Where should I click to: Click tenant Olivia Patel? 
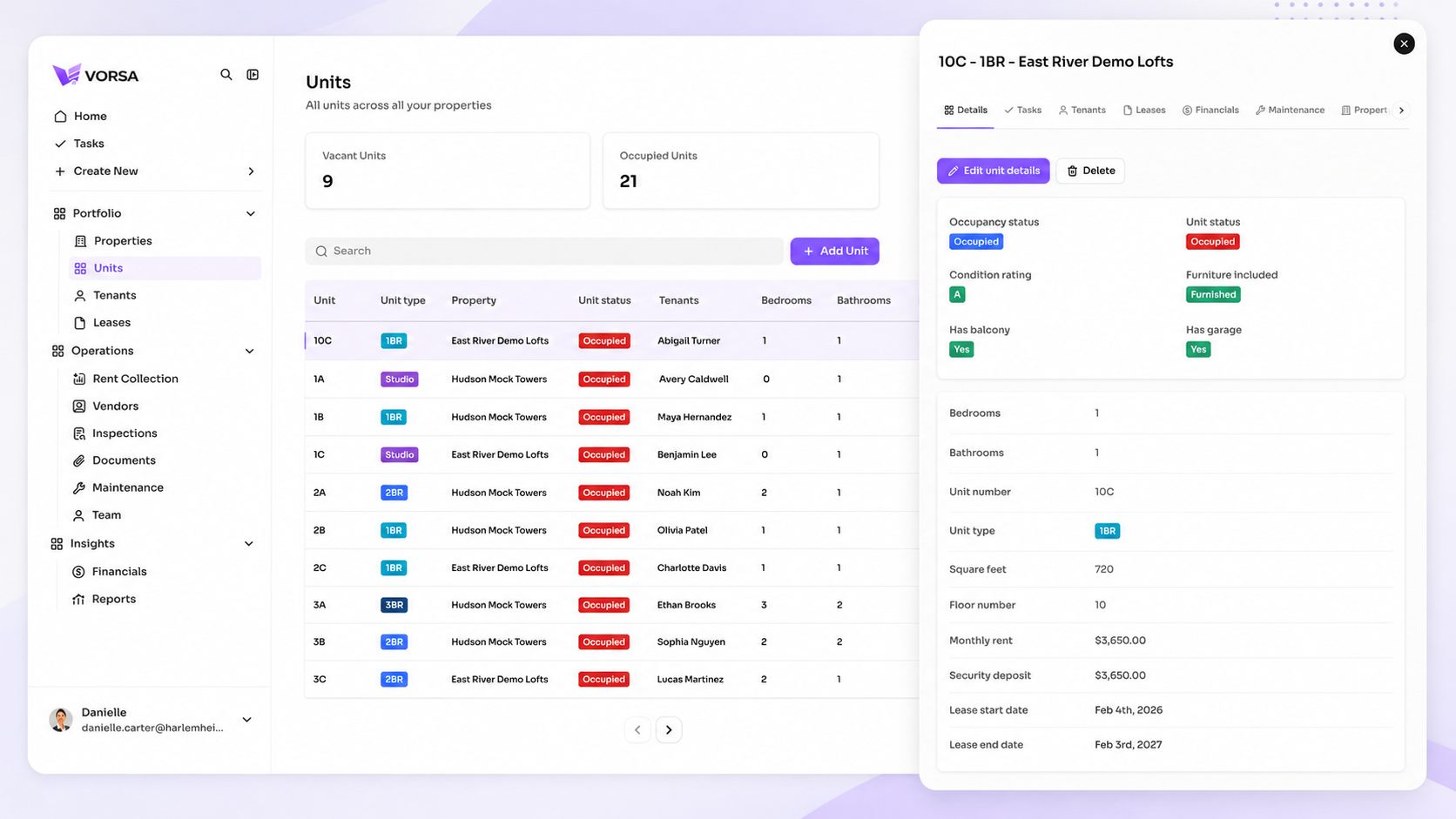[682, 530]
